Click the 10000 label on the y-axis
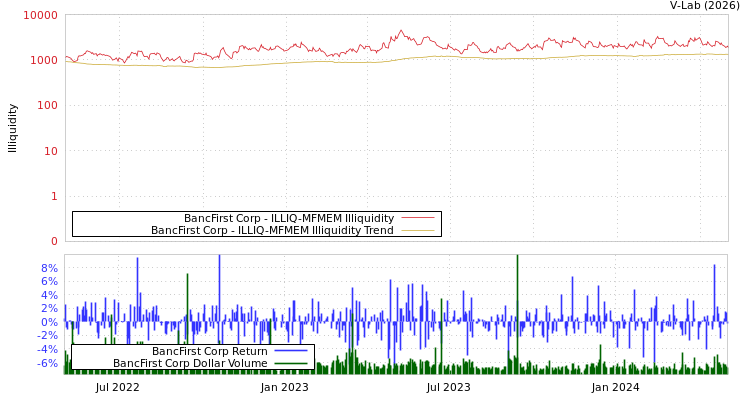This screenshot has height=400, width=750. click(41, 15)
